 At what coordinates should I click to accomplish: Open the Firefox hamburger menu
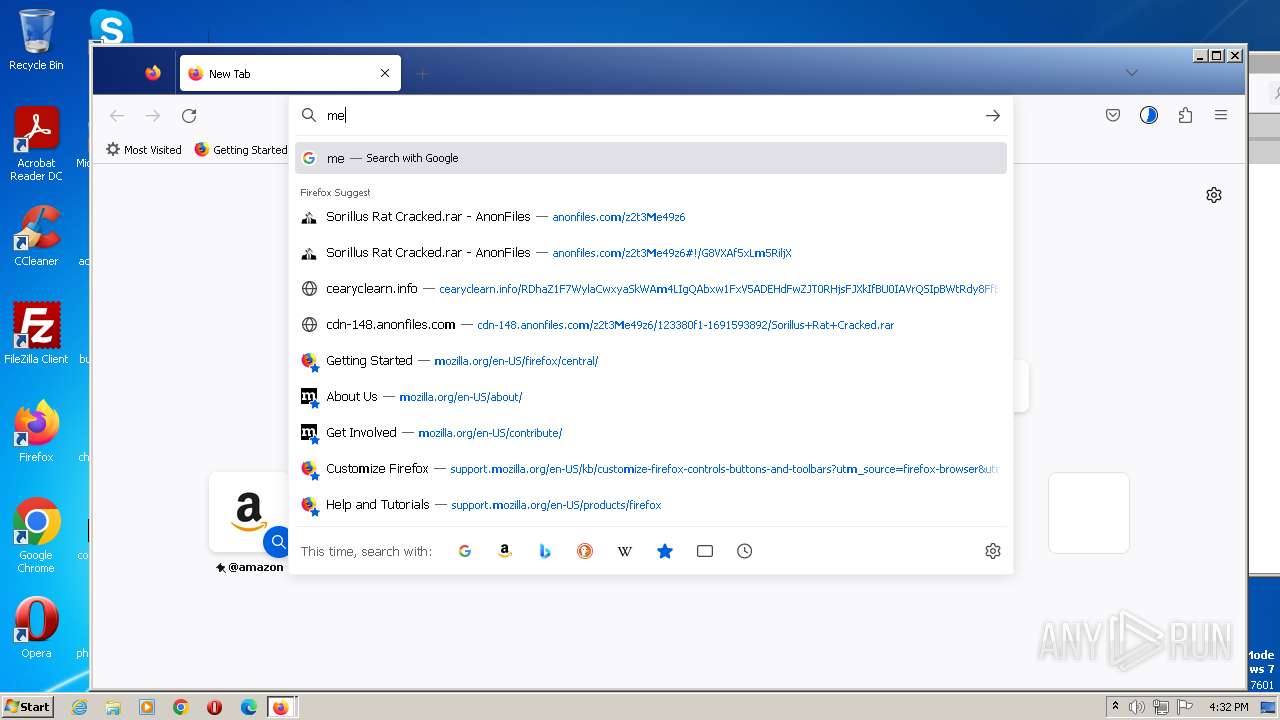pos(1221,116)
